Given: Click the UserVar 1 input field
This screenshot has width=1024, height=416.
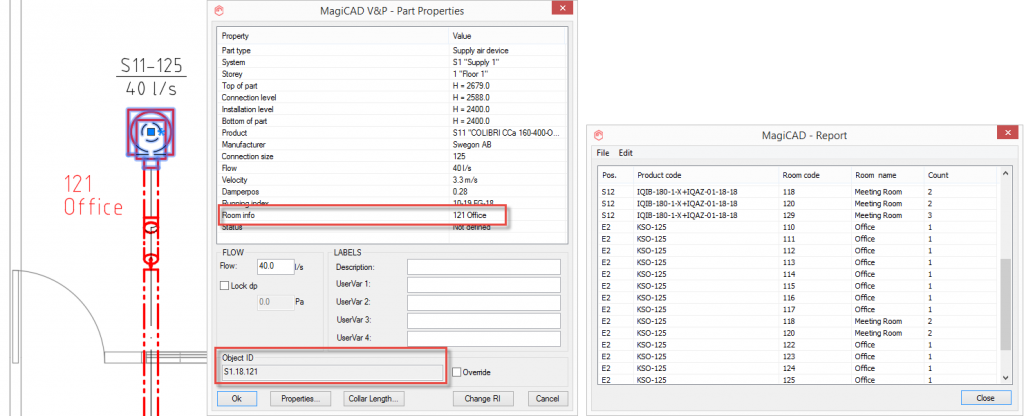Looking at the screenshot, I should (x=483, y=285).
